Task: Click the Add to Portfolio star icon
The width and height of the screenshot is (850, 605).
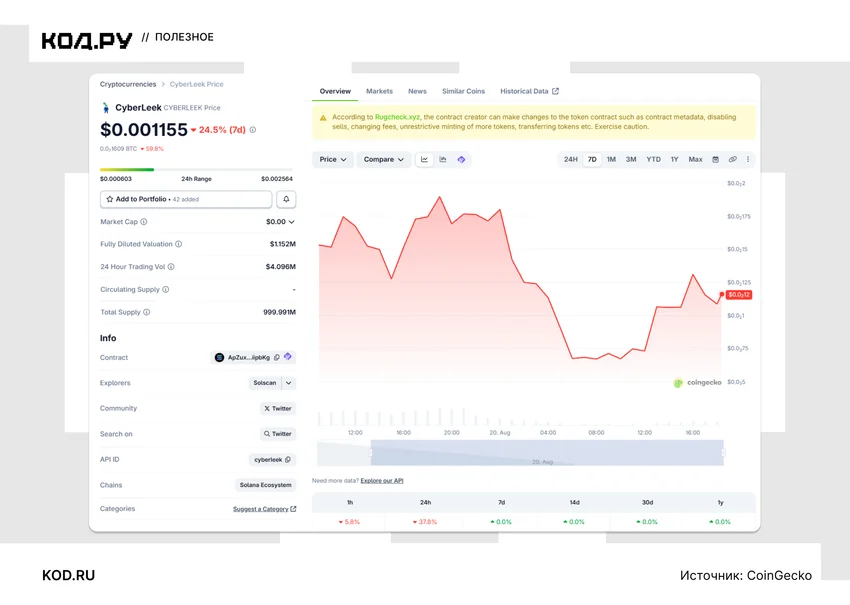Action: click(x=110, y=199)
